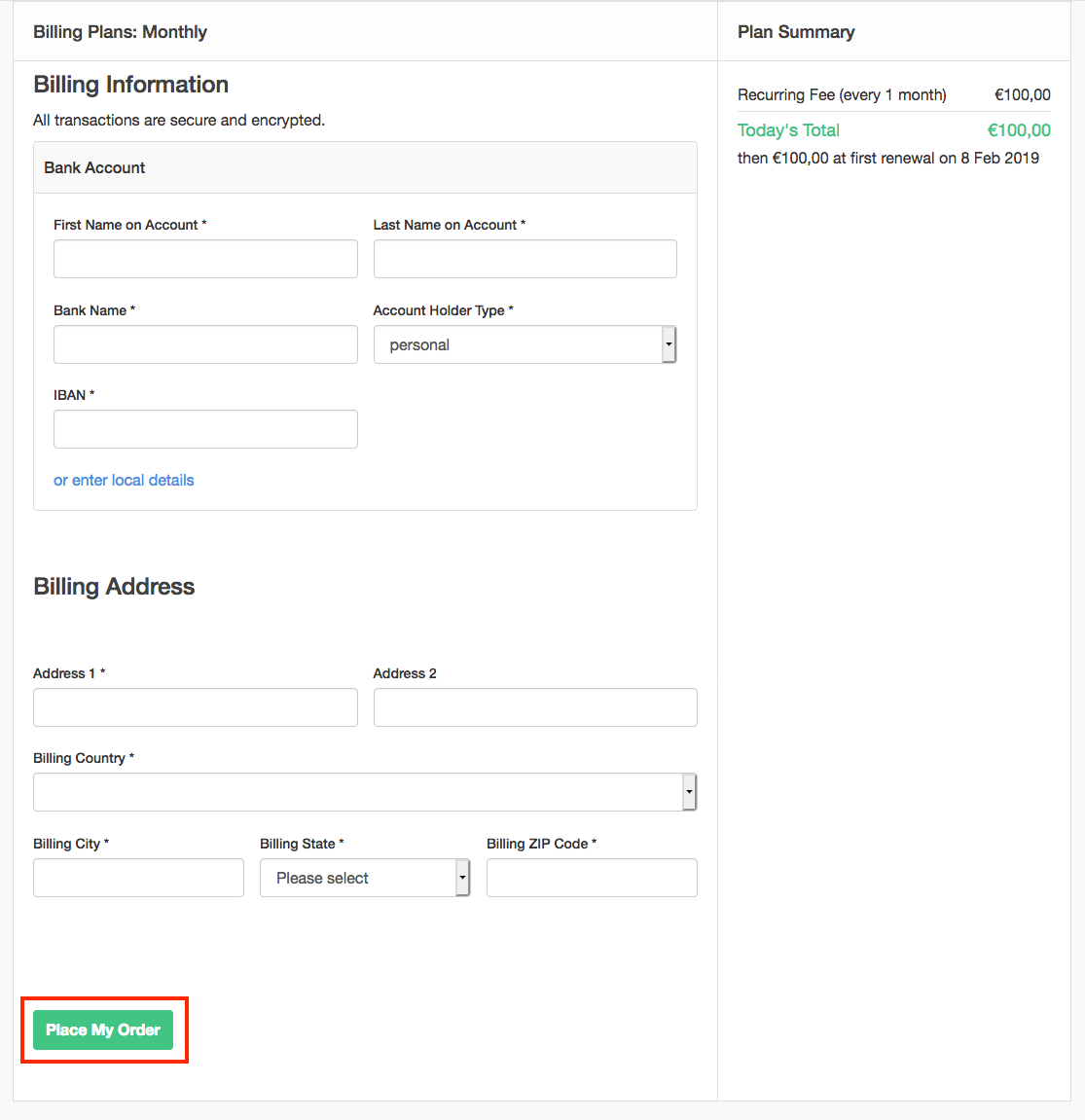Select the IBAN input field

(205, 429)
